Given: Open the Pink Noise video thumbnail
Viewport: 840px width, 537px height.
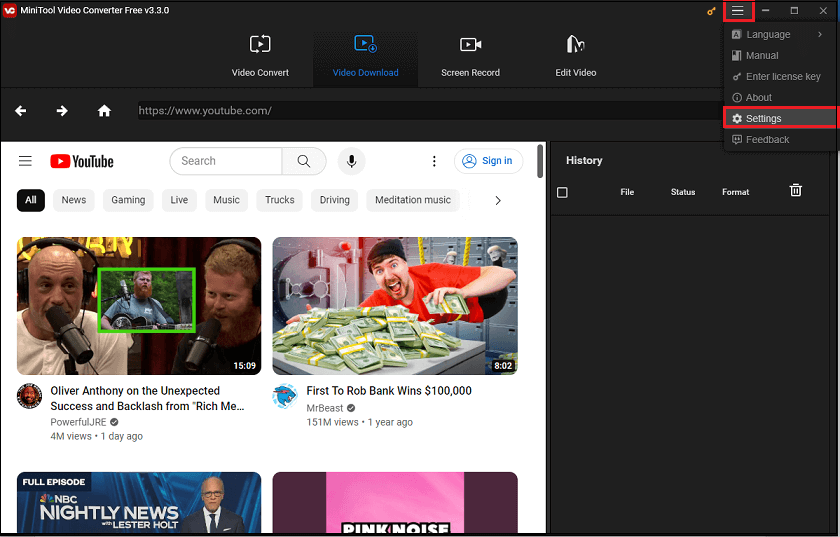Looking at the screenshot, I should [x=395, y=502].
